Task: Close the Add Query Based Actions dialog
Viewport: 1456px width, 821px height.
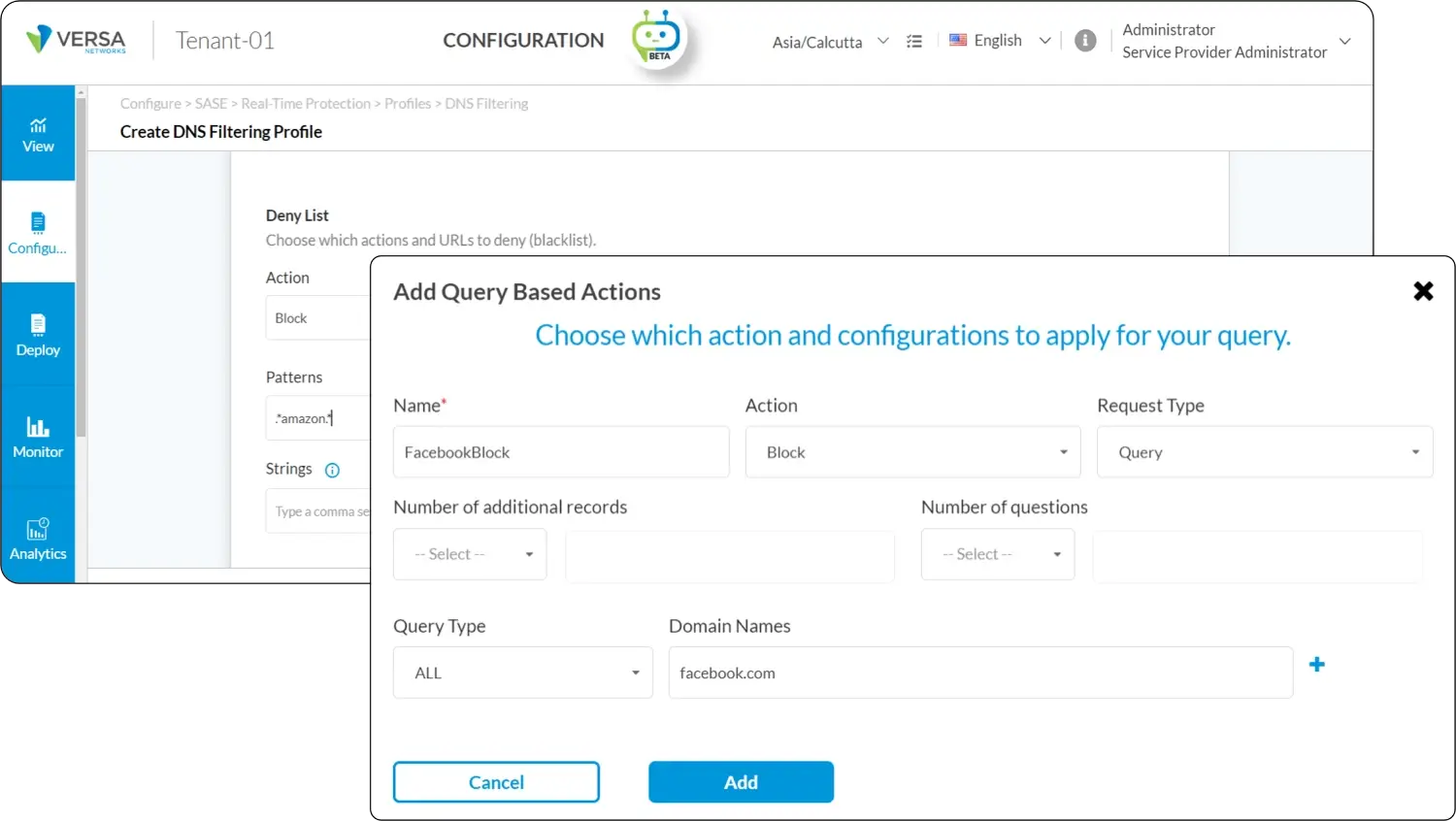Action: [x=1423, y=291]
